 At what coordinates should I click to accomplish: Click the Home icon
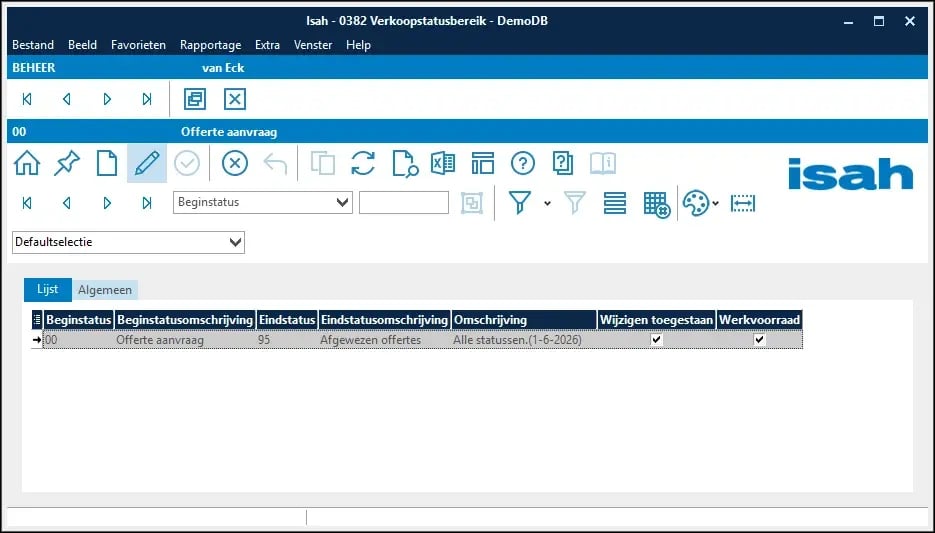pos(27,163)
